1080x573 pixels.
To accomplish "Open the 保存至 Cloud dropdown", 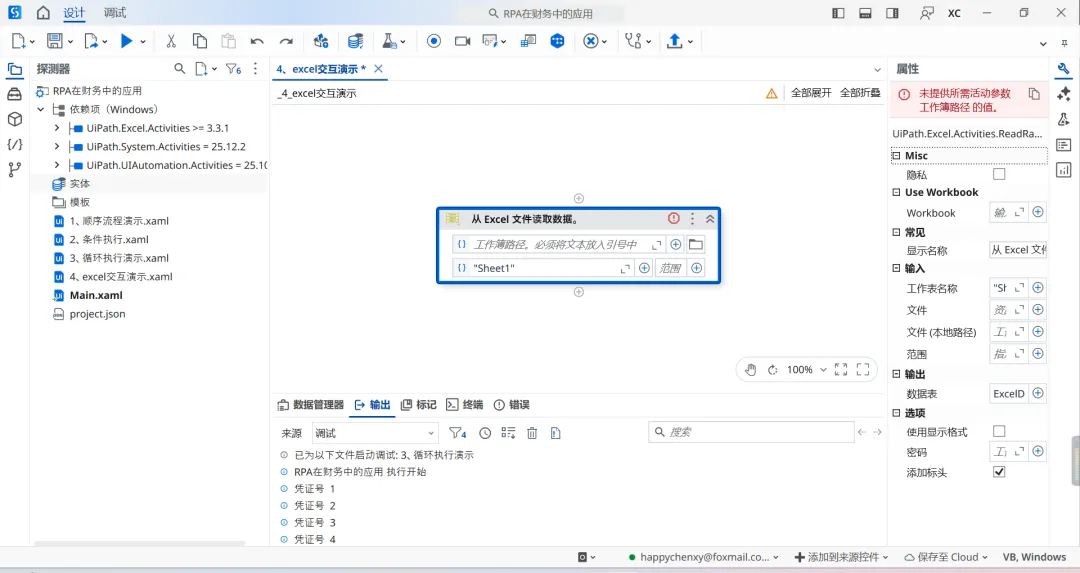I will (x=946, y=557).
